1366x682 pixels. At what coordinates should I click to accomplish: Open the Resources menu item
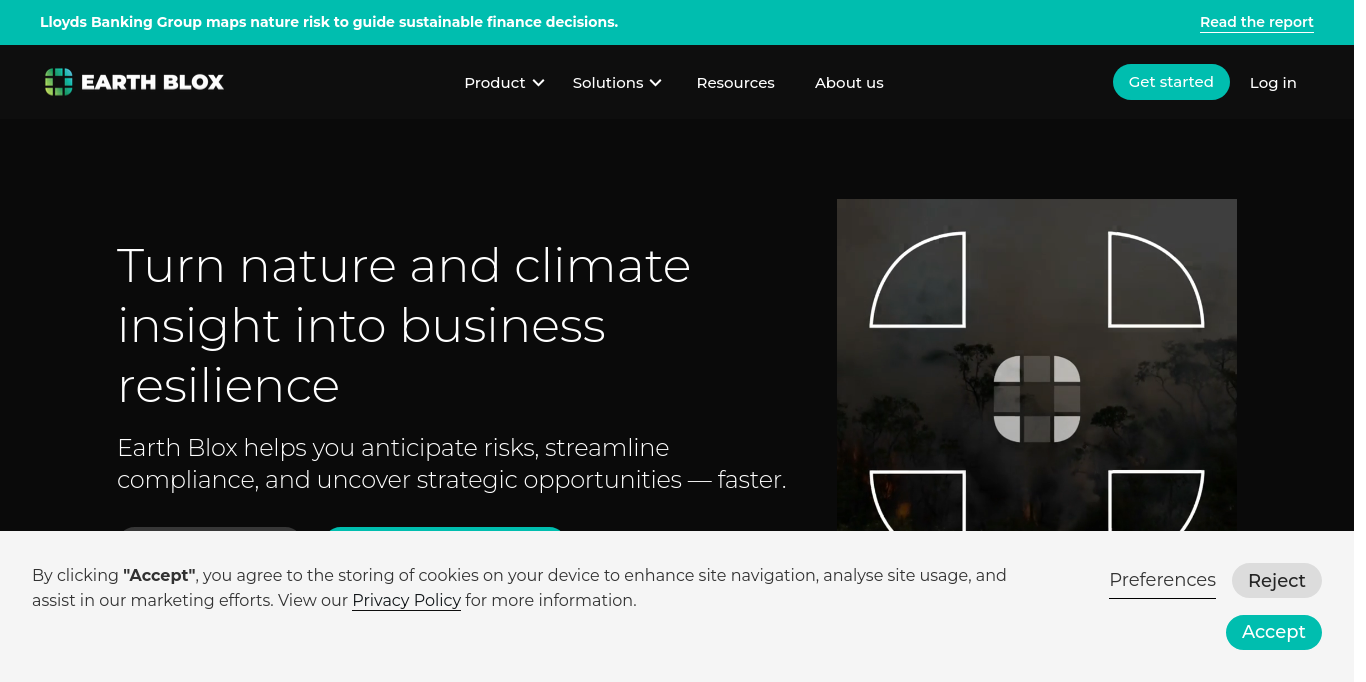(x=735, y=83)
